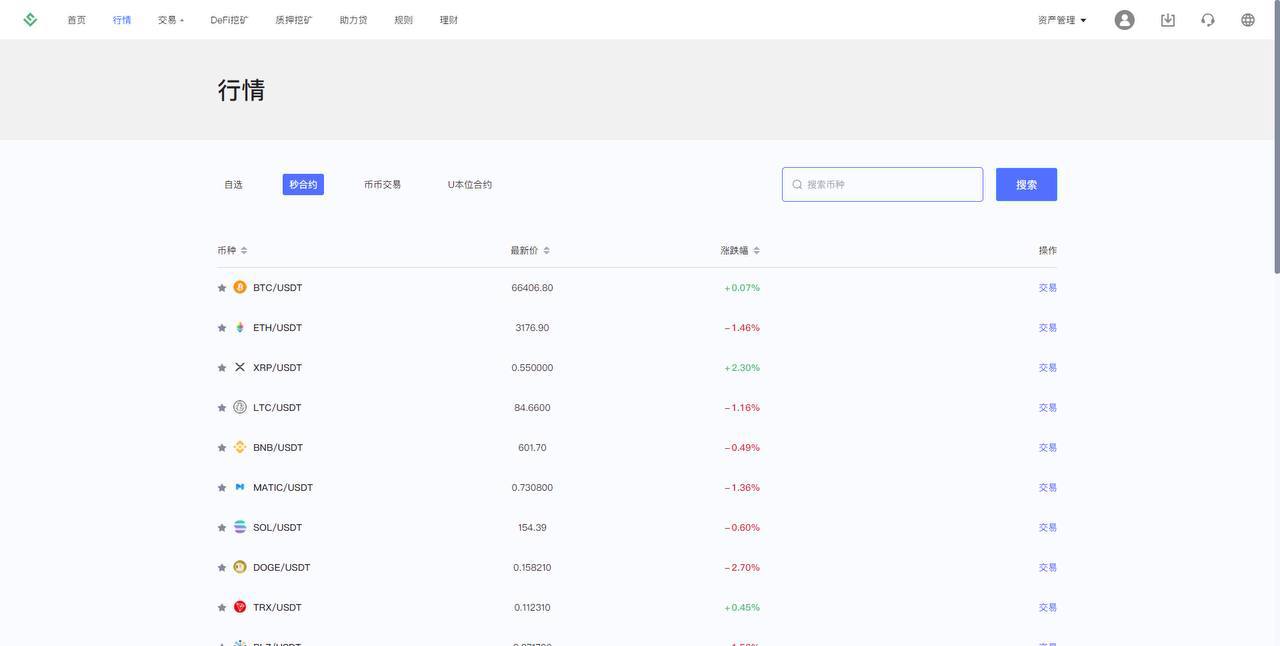This screenshot has height=646, width=1280.
Task: Click the 搜索 search button
Action: tap(1027, 182)
